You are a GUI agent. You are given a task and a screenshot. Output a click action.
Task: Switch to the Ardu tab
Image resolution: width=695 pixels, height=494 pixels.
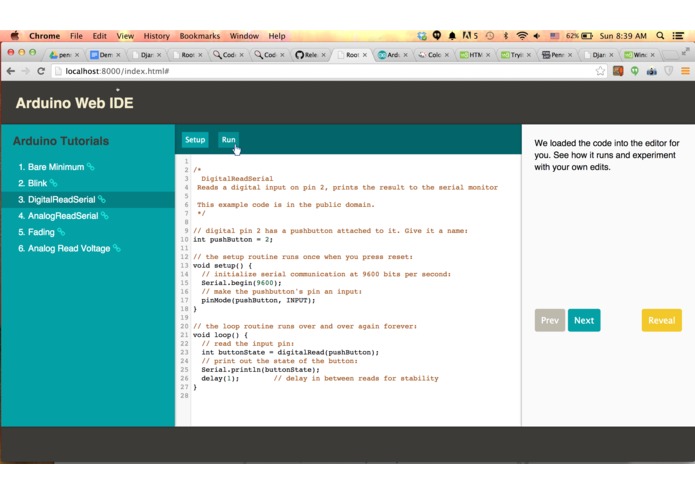(392, 55)
